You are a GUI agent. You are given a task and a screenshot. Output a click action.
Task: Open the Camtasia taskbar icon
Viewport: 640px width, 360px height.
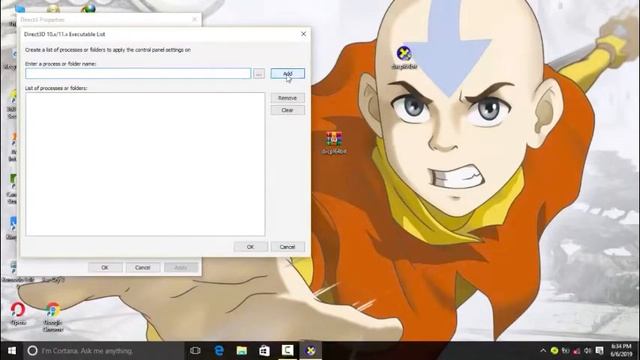(287, 351)
